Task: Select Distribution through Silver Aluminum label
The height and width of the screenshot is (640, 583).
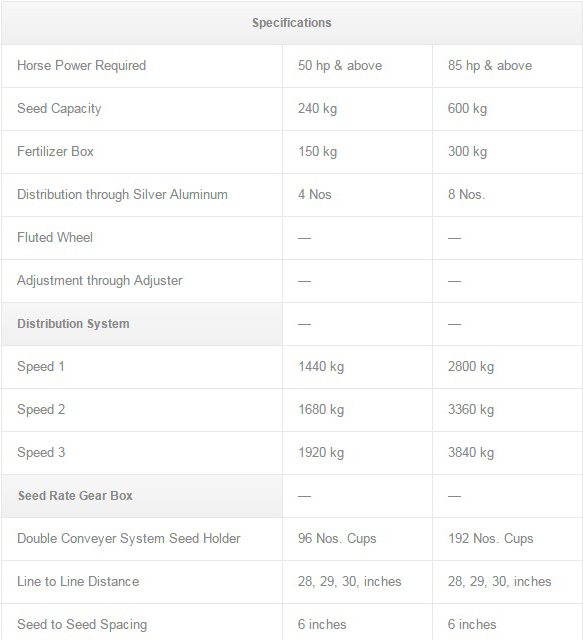Action: [122, 194]
